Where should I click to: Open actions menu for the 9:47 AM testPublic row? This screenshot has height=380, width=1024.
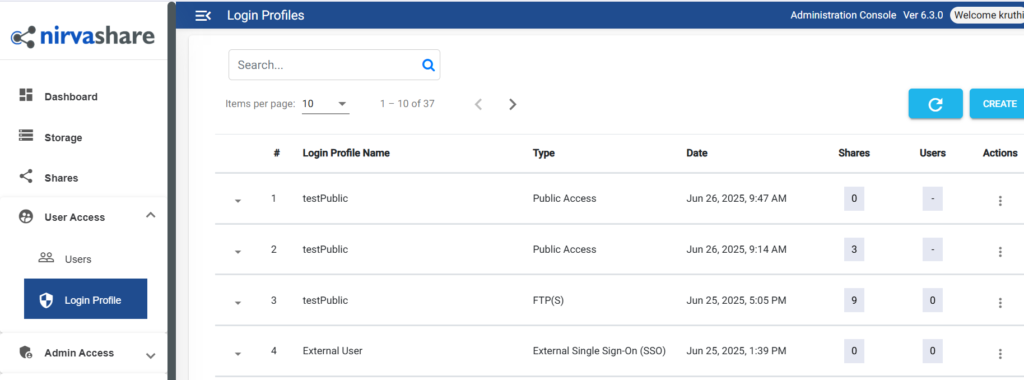pyautogui.click(x=1000, y=200)
